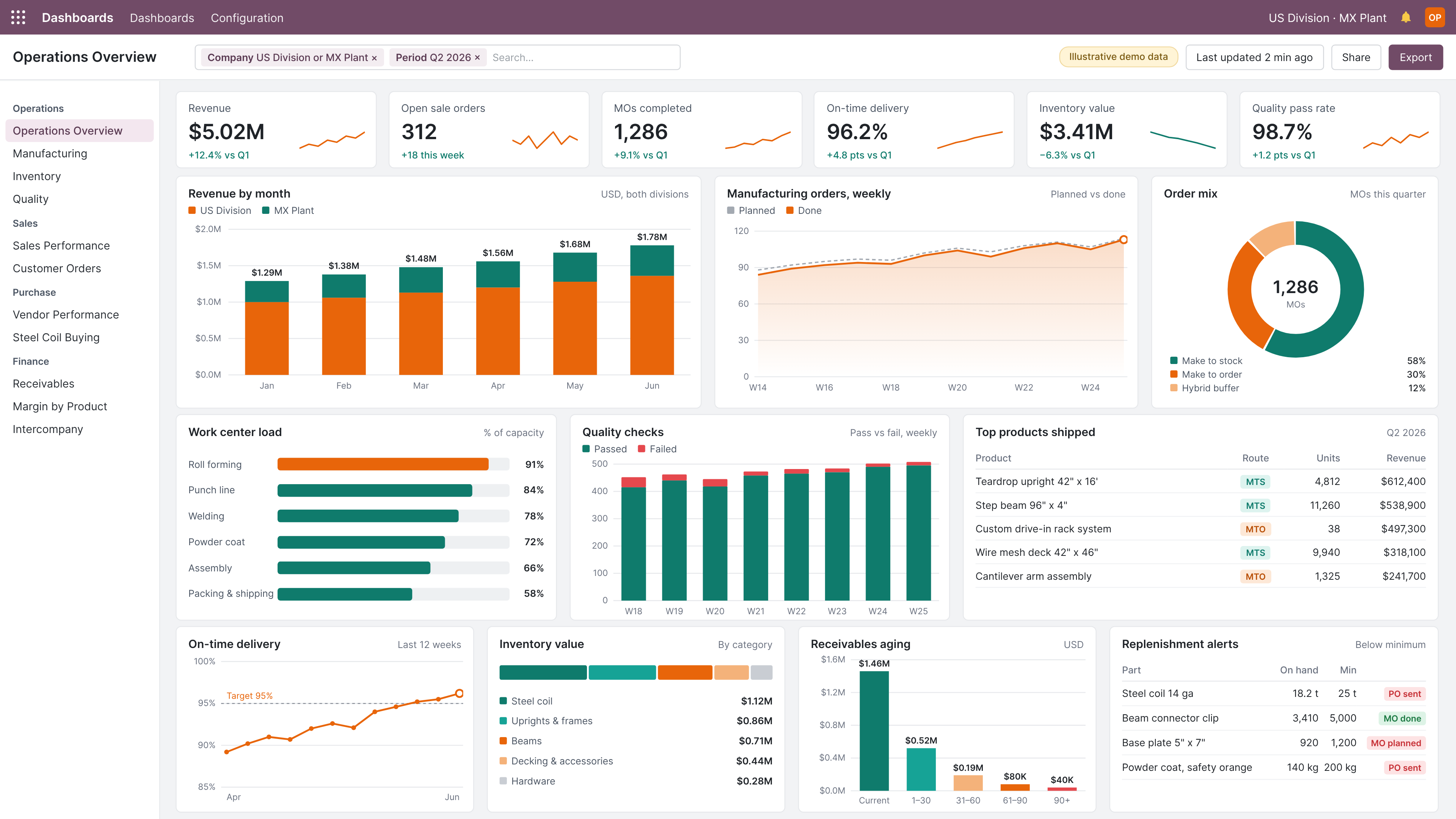Viewport: 1456px width, 819px height.
Task: Click the notification bell icon
Action: coord(1406,17)
